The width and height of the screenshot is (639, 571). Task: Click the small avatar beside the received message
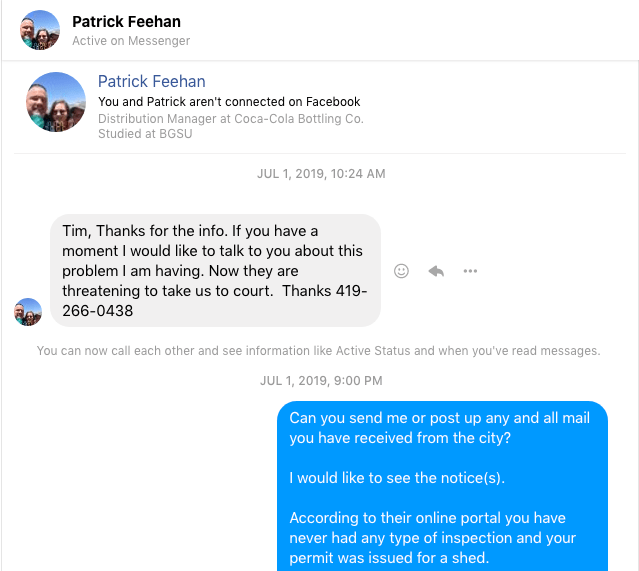coord(28,312)
